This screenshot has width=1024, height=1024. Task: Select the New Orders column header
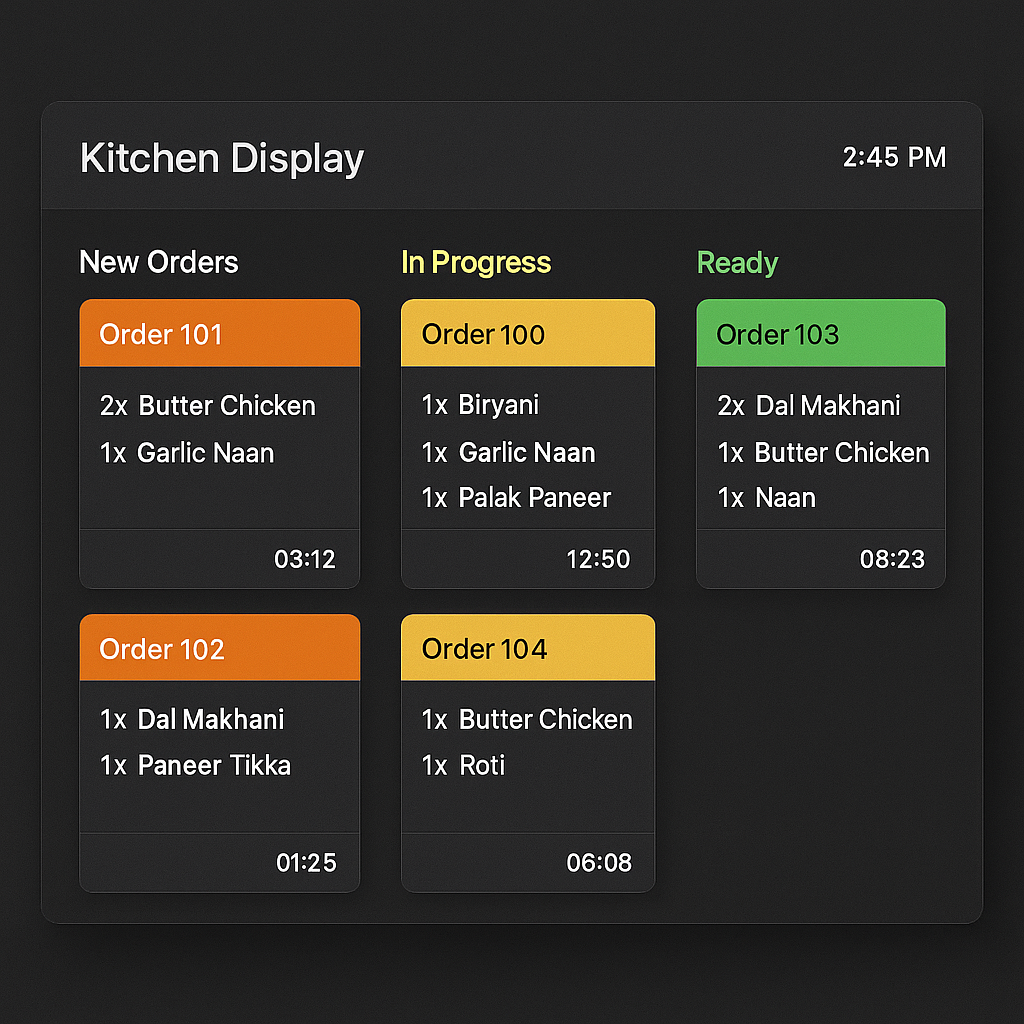(158, 262)
